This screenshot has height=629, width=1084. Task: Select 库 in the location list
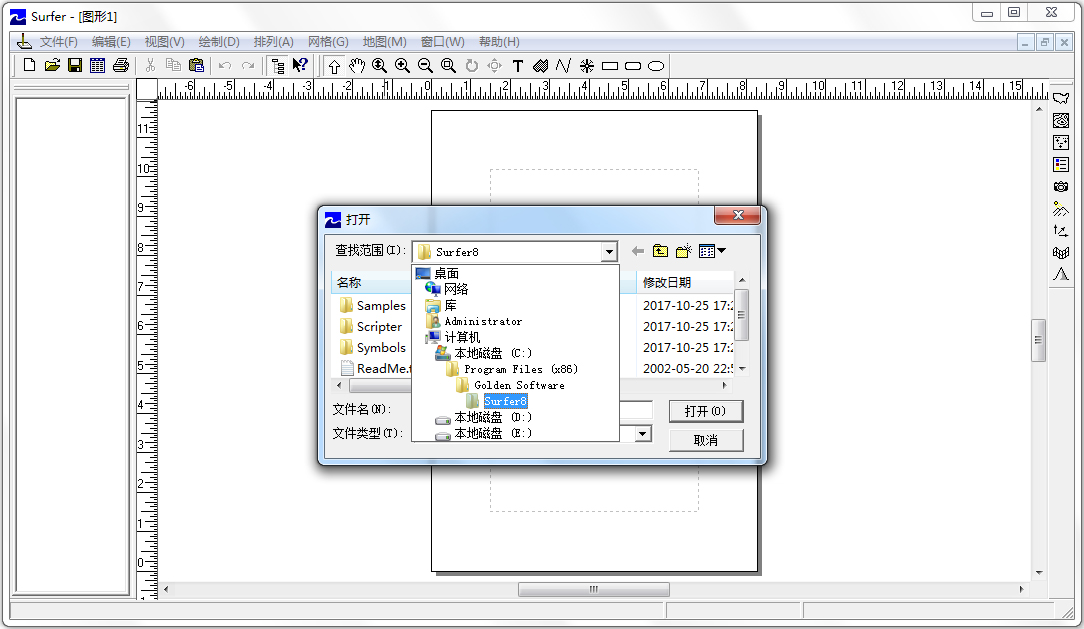(450, 305)
